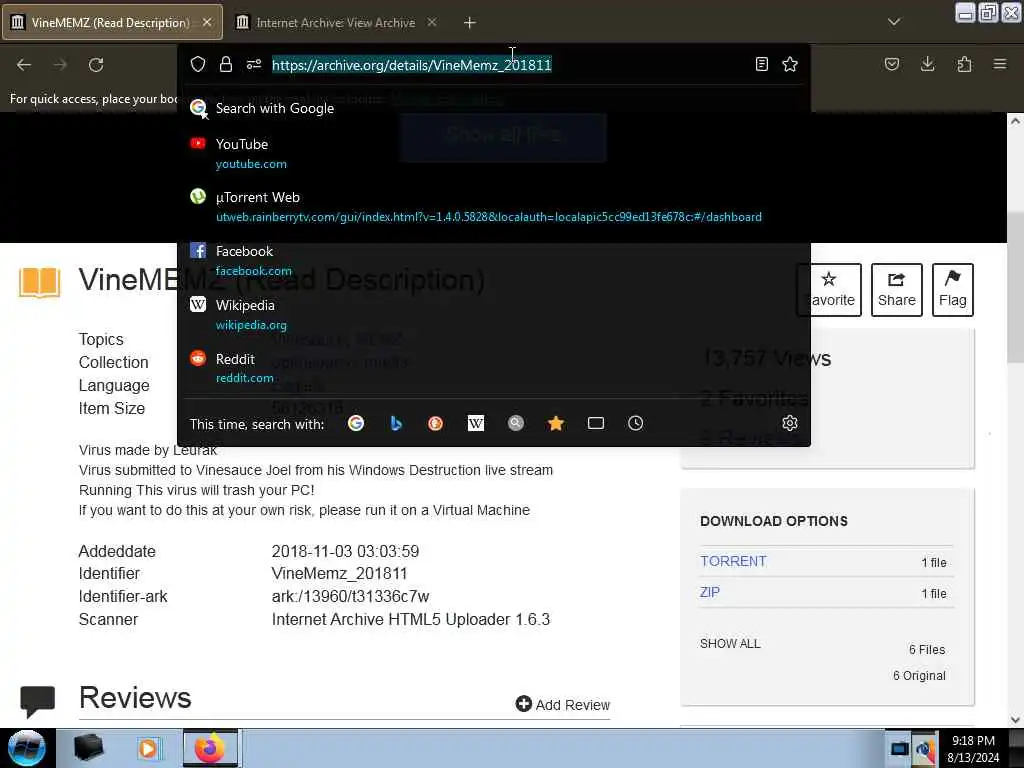This screenshot has width=1024, height=768.
Task: Click the text ark:/13960/t31336c7w
Action: (x=351, y=596)
